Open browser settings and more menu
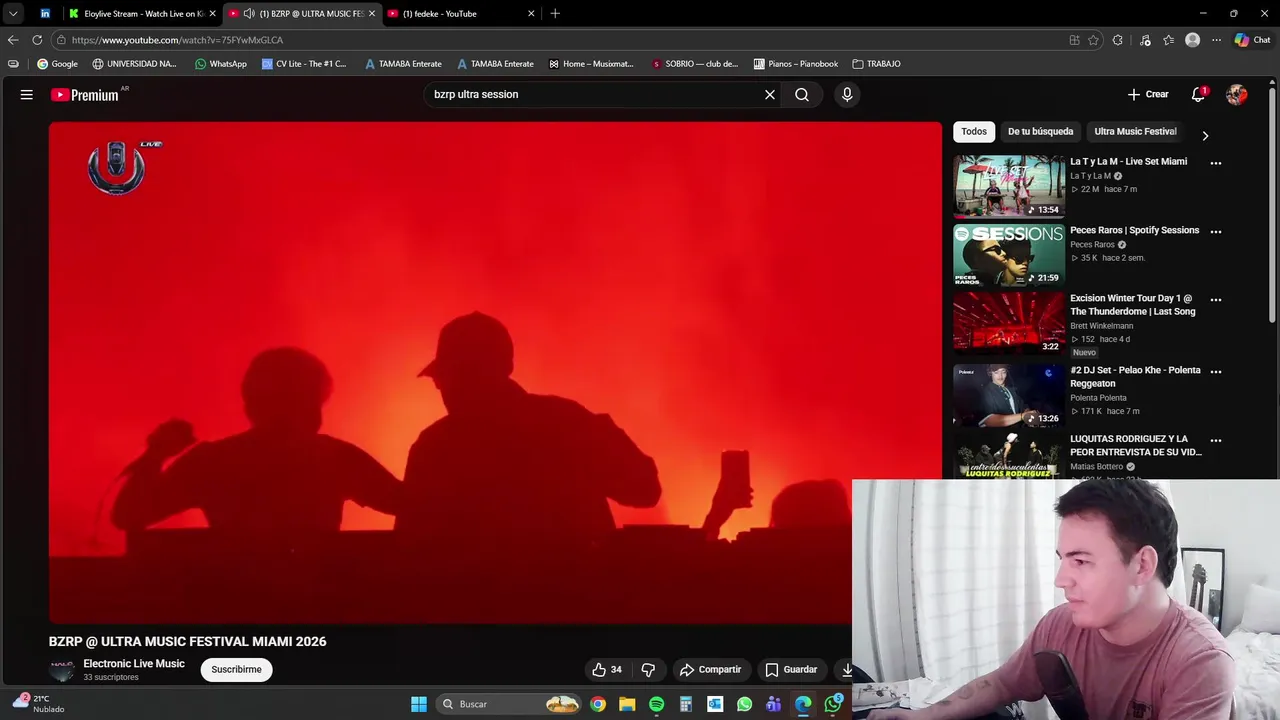The width and height of the screenshot is (1280, 720). pyautogui.click(x=1216, y=40)
